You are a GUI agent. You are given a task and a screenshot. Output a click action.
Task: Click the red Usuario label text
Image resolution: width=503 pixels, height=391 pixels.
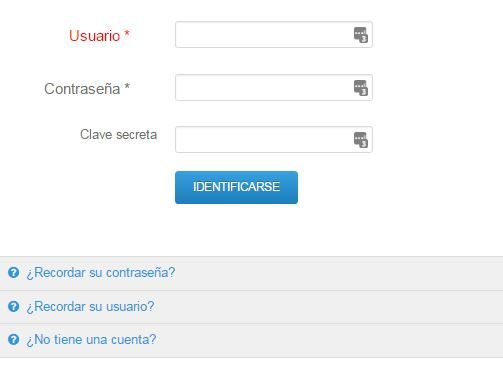point(95,36)
